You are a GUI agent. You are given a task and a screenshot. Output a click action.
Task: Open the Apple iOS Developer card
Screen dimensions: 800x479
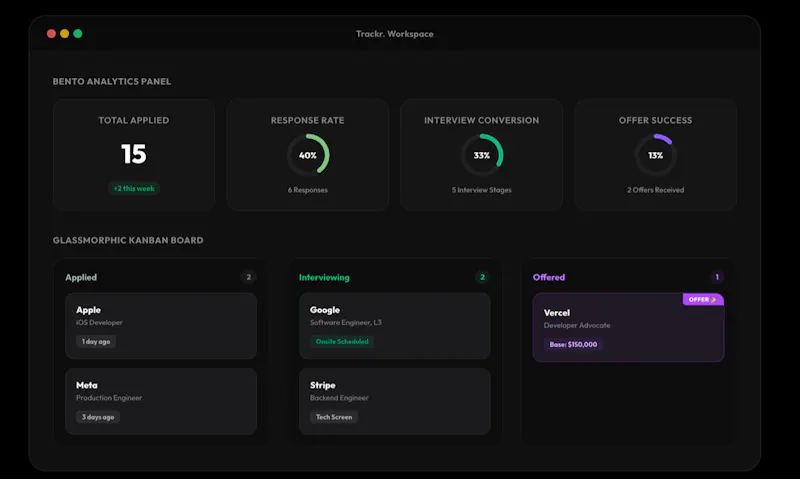tap(161, 326)
